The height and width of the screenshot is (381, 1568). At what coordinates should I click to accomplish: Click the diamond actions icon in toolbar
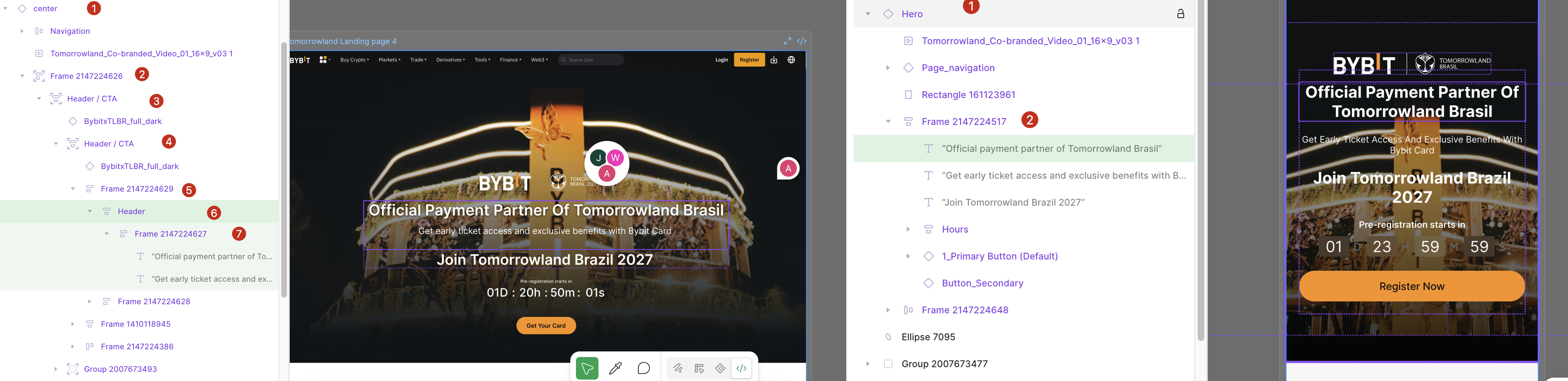(720, 368)
